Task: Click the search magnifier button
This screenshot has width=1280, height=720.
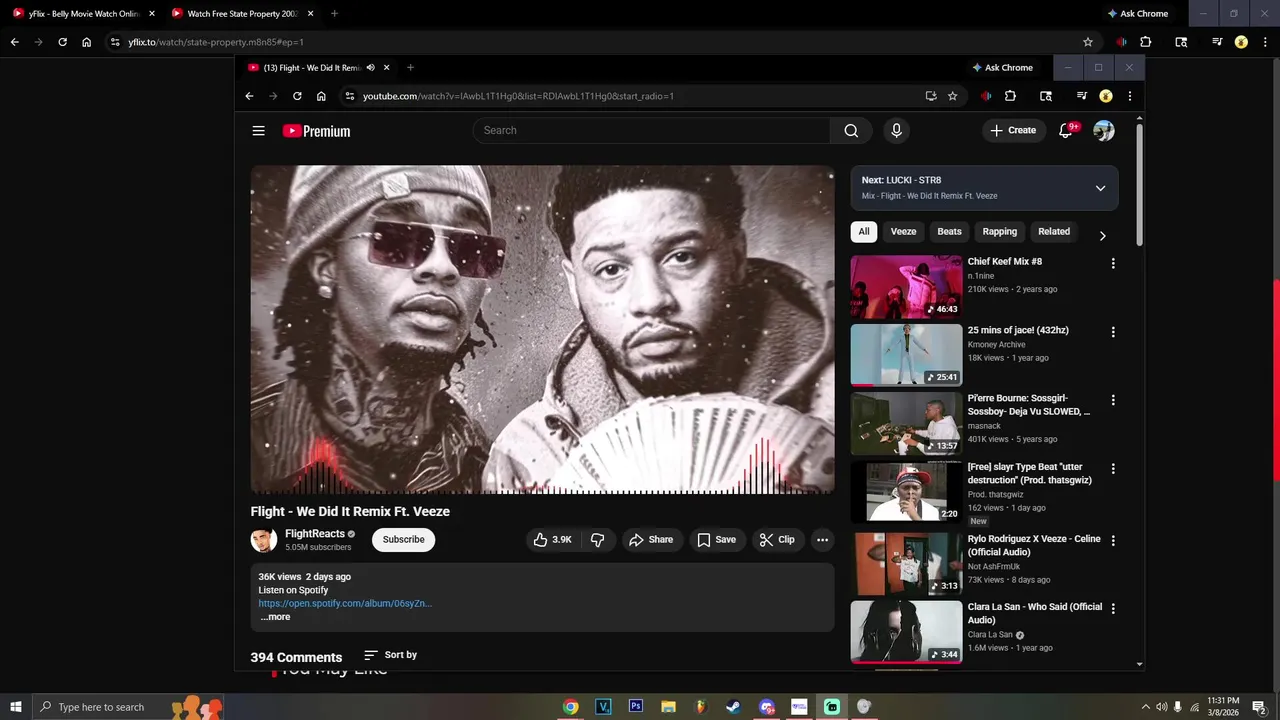Action: 851,130
